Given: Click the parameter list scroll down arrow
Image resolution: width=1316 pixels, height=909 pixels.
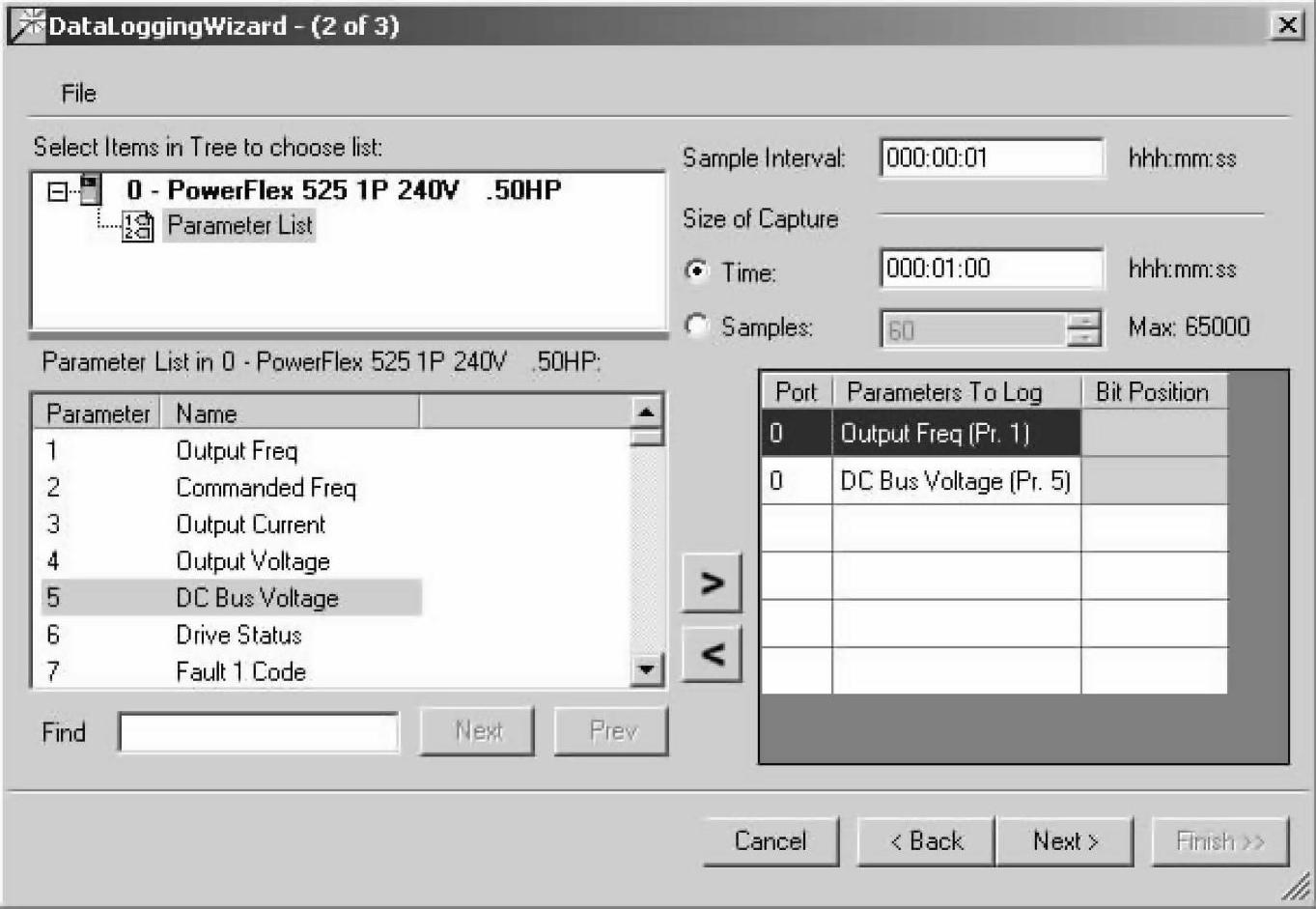Looking at the screenshot, I should (646, 668).
